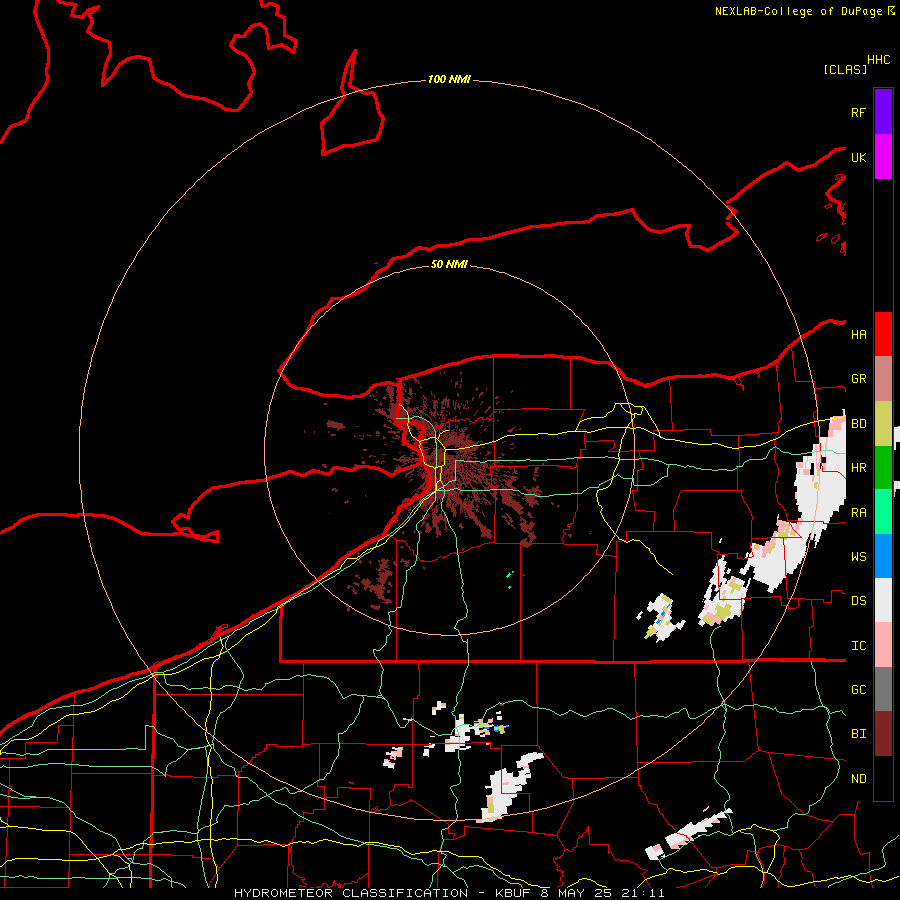The image size is (900, 900).
Task: Click the GC legend label
Action: tap(858, 689)
